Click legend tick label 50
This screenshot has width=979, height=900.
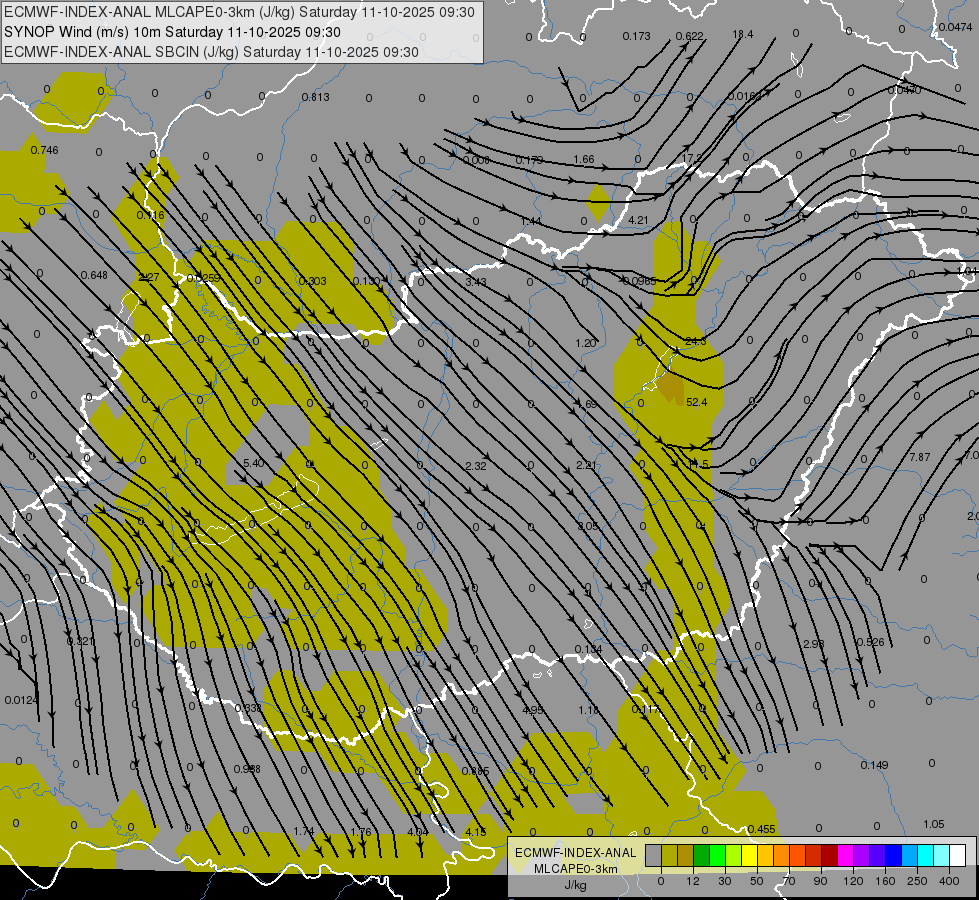coord(756,881)
